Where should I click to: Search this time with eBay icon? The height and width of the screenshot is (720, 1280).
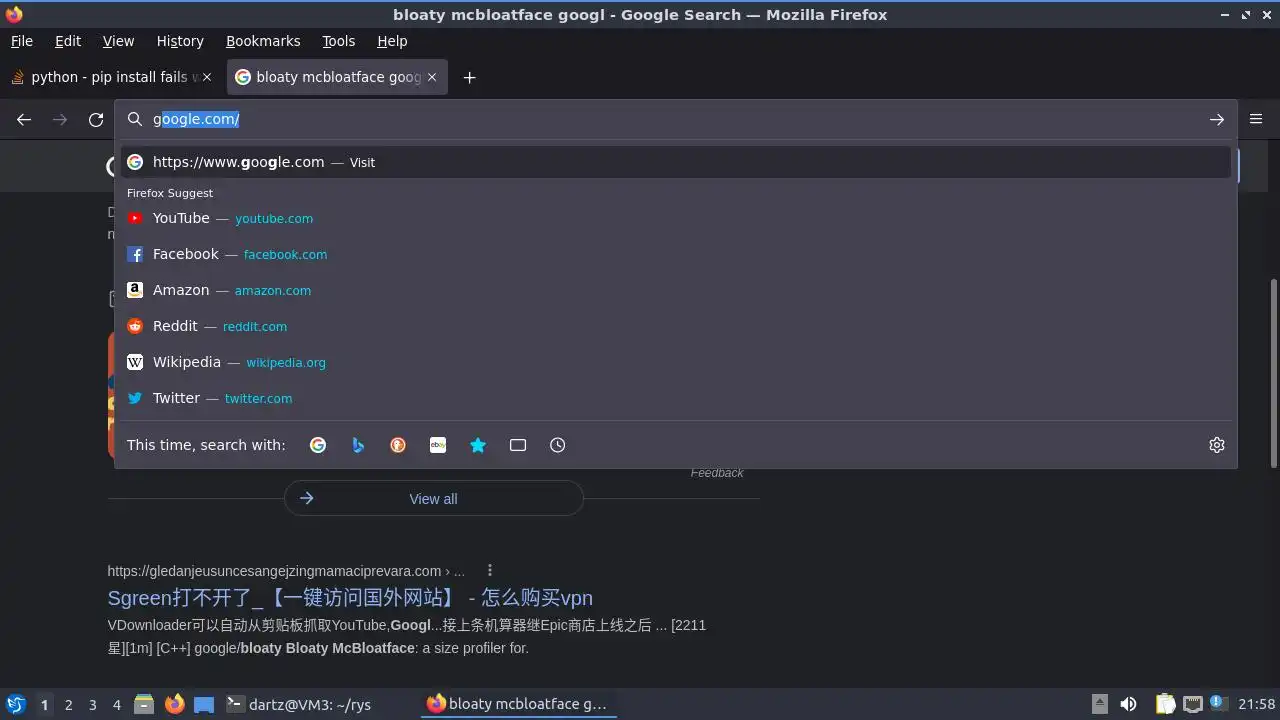(x=438, y=445)
